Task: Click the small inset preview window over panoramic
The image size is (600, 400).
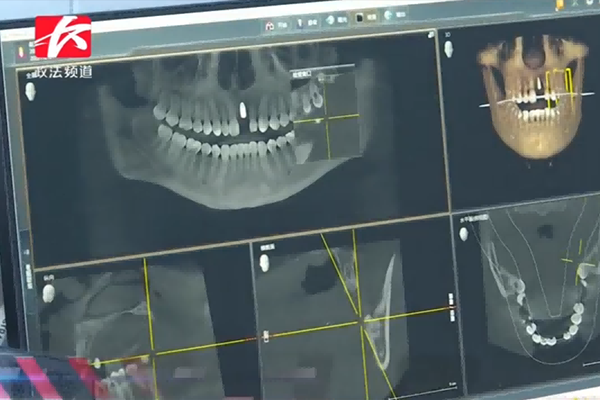Action: [325, 110]
